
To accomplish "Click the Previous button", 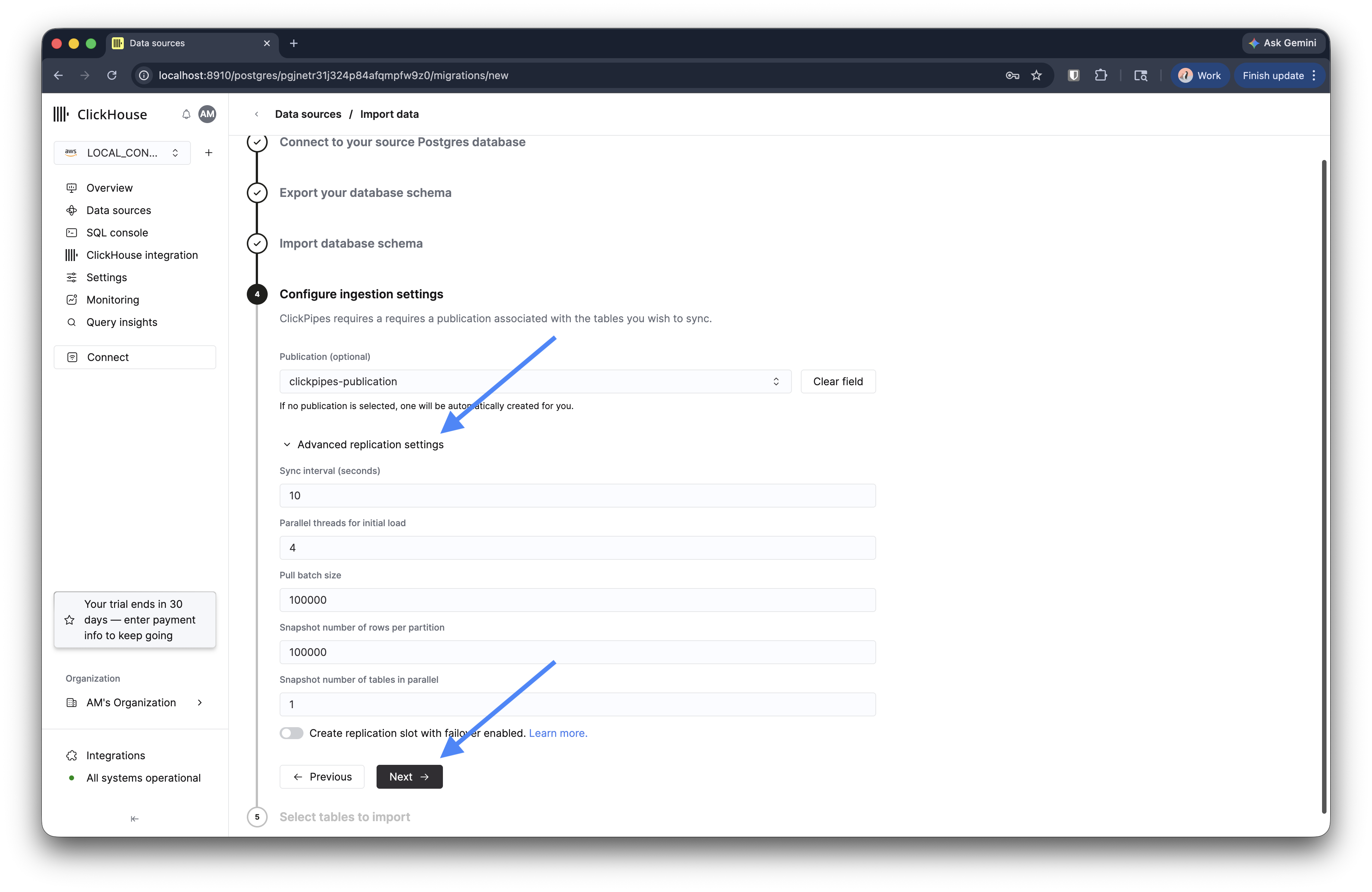I will (x=322, y=777).
